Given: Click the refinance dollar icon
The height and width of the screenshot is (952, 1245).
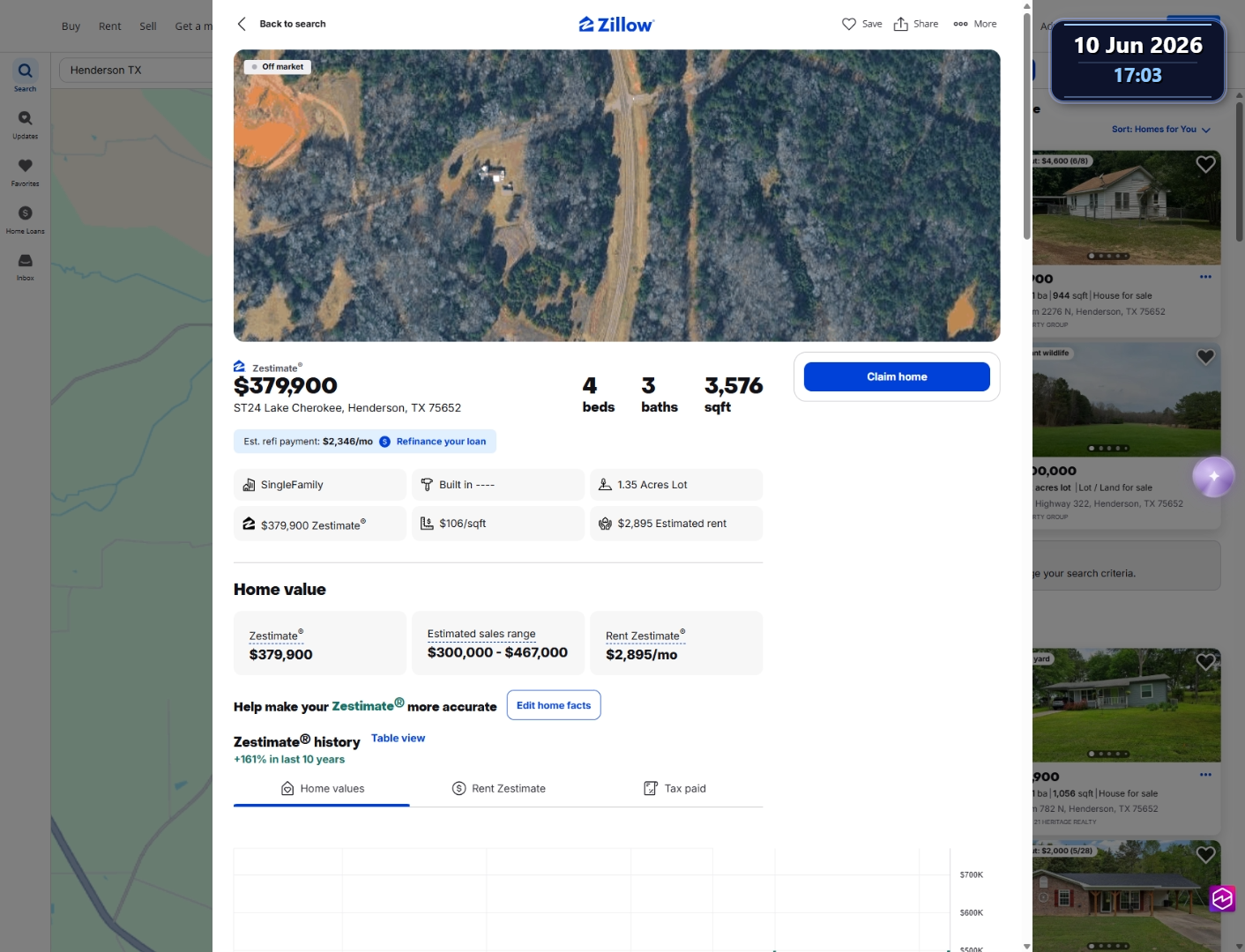Looking at the screenshot, I should [384, 442].
